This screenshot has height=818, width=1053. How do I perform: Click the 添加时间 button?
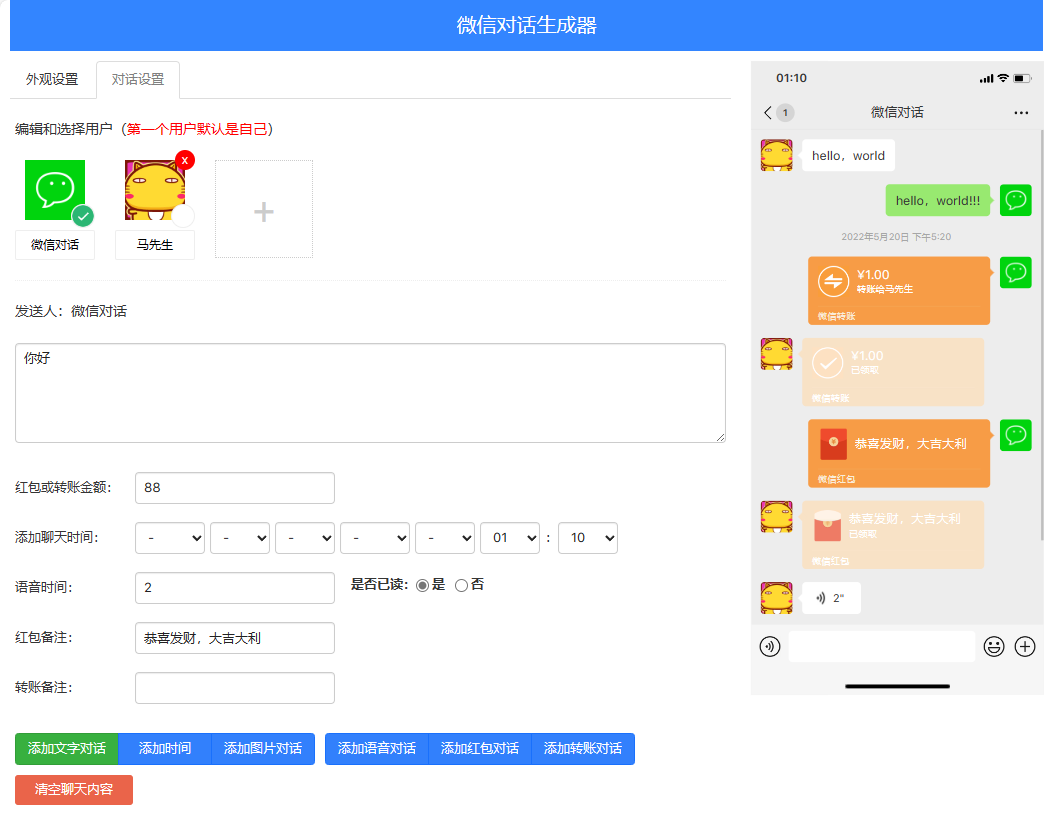pyautogui.click(x=165, y=749)
